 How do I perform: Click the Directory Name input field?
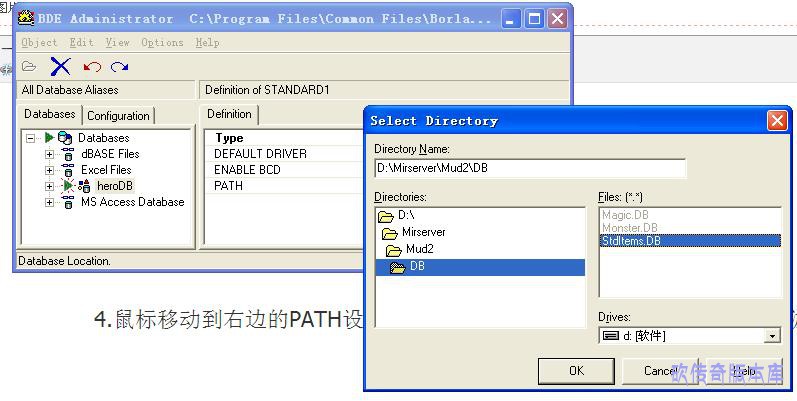click(529, 168)
